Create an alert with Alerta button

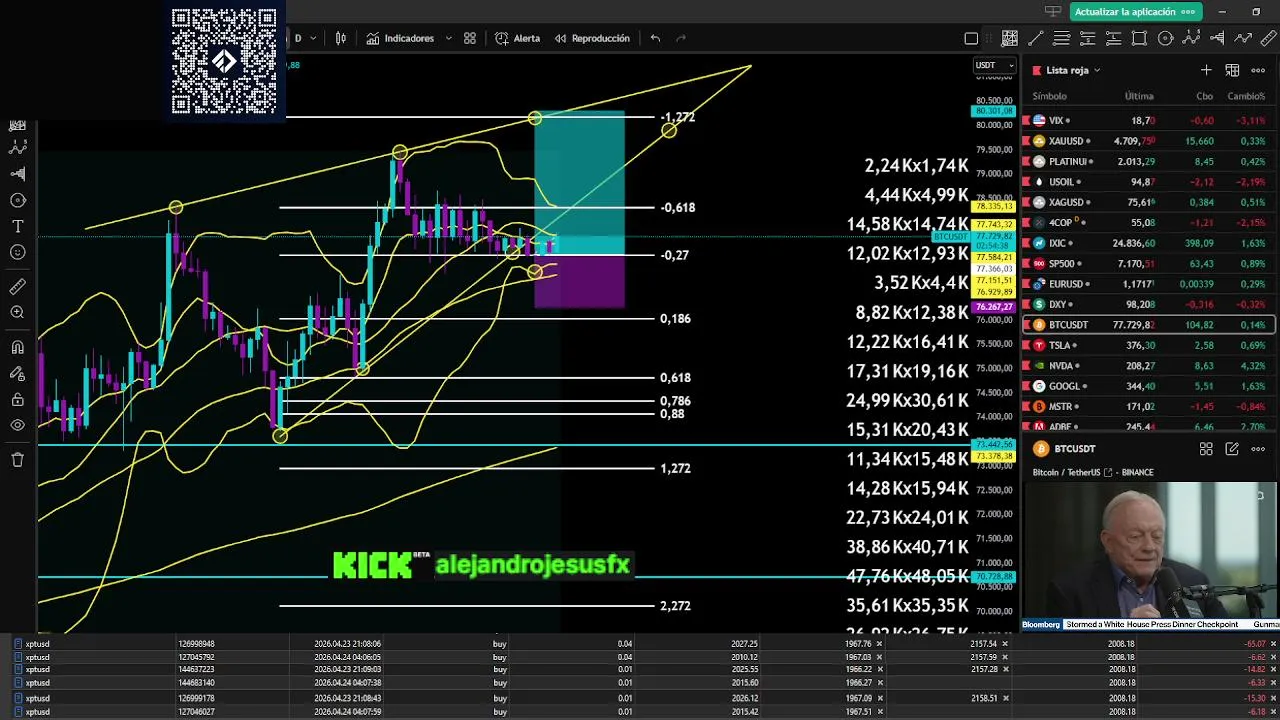coord(517,38)
